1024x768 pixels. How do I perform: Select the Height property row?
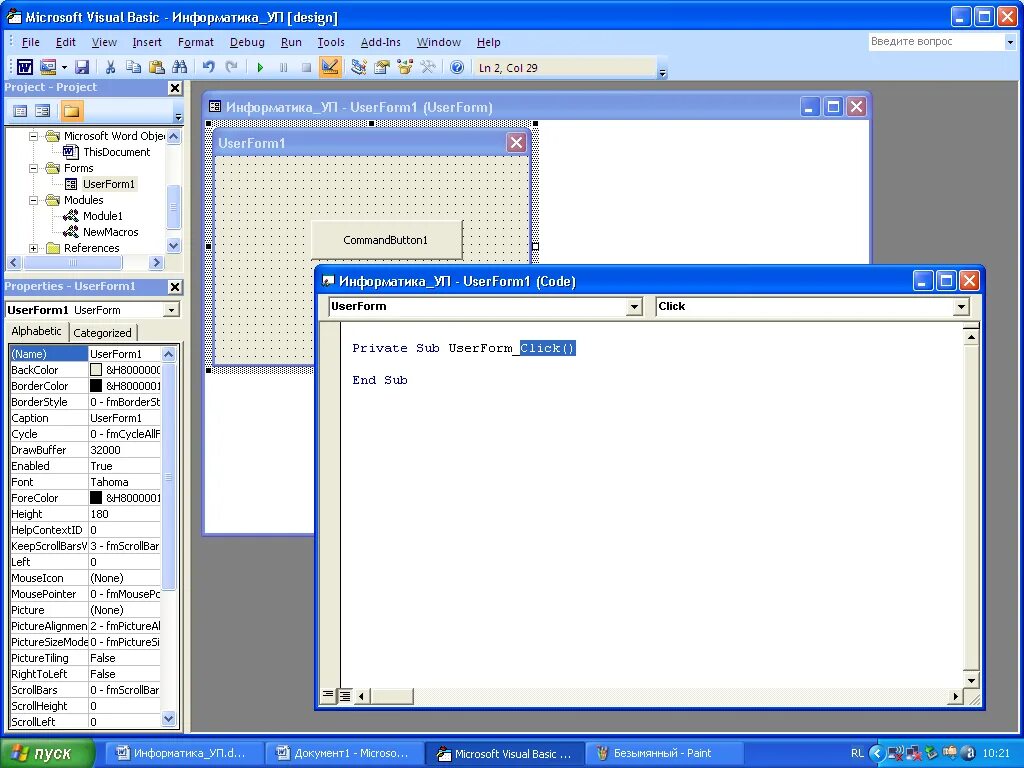(85, 514)
